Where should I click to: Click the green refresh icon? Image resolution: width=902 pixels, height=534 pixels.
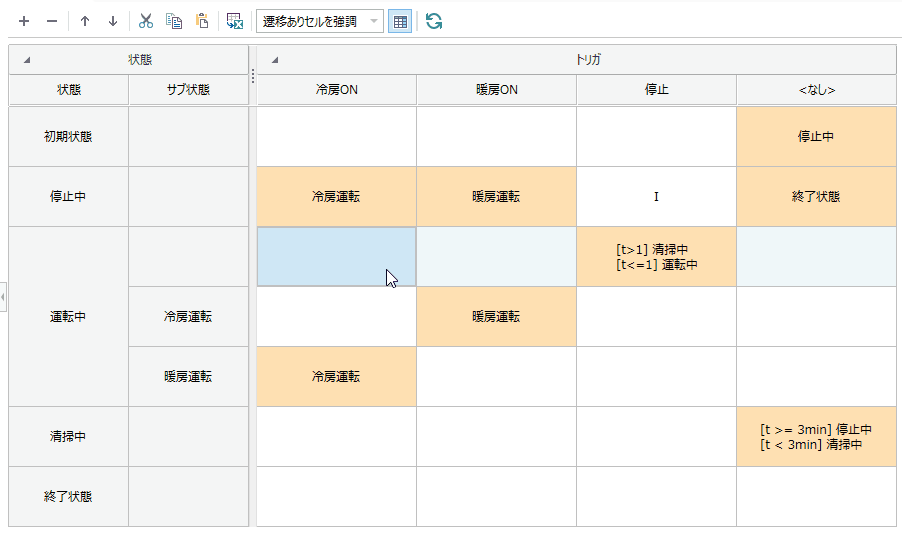click(x=434, y=21)
